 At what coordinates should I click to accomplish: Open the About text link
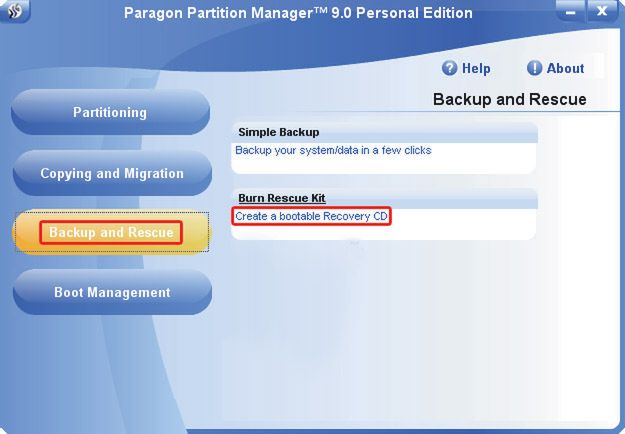coord(565,69)
